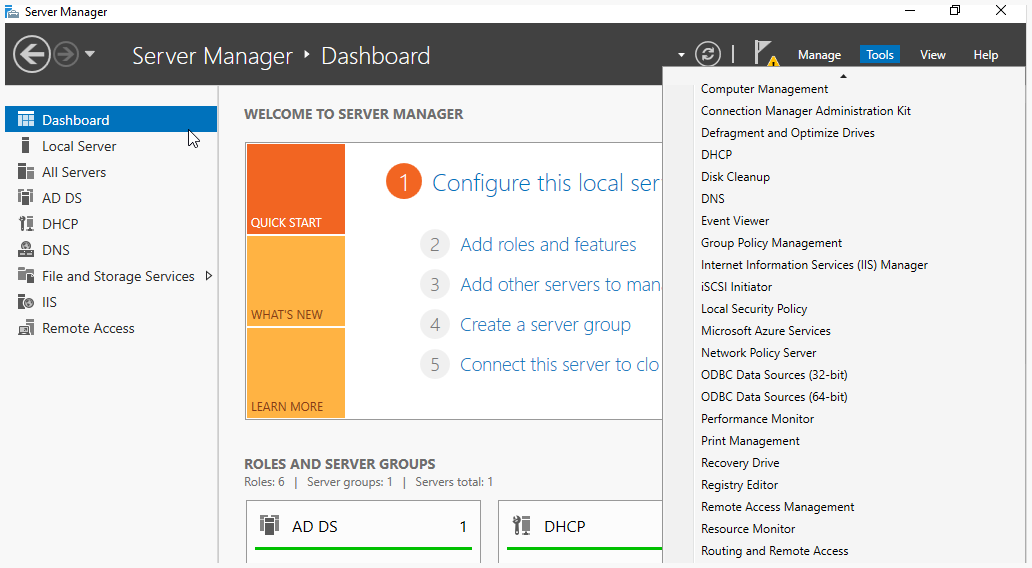Screen dimensions: 1032x568
Task: Click the DHCP role tile icon
Action: click(521, 525)
